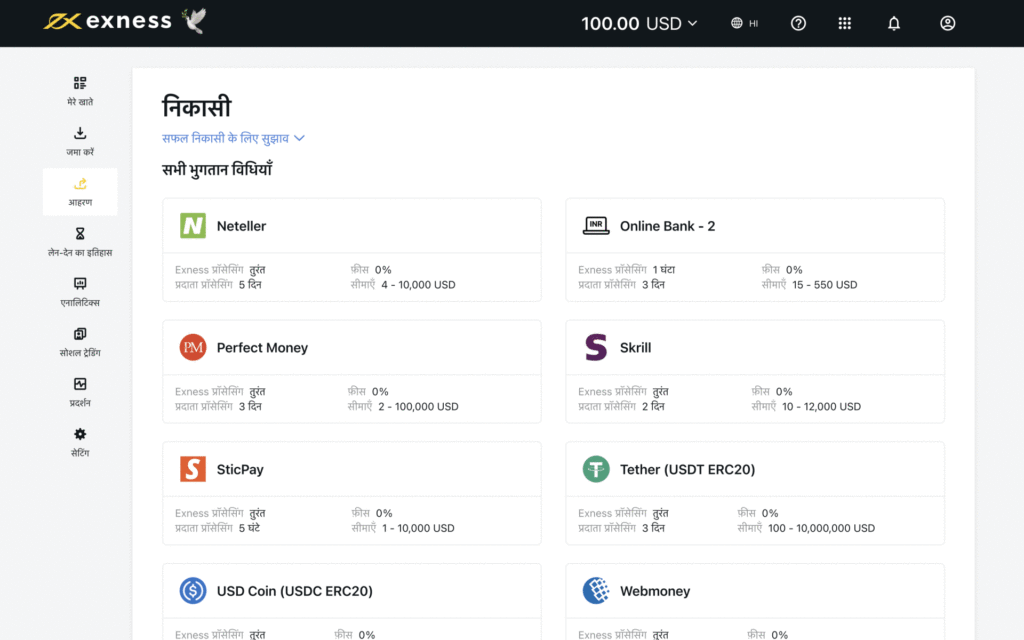Click the Perfect Money PM icon
Image resolution: width=1024 pixels, height=640 pixels.
point(193,347)
